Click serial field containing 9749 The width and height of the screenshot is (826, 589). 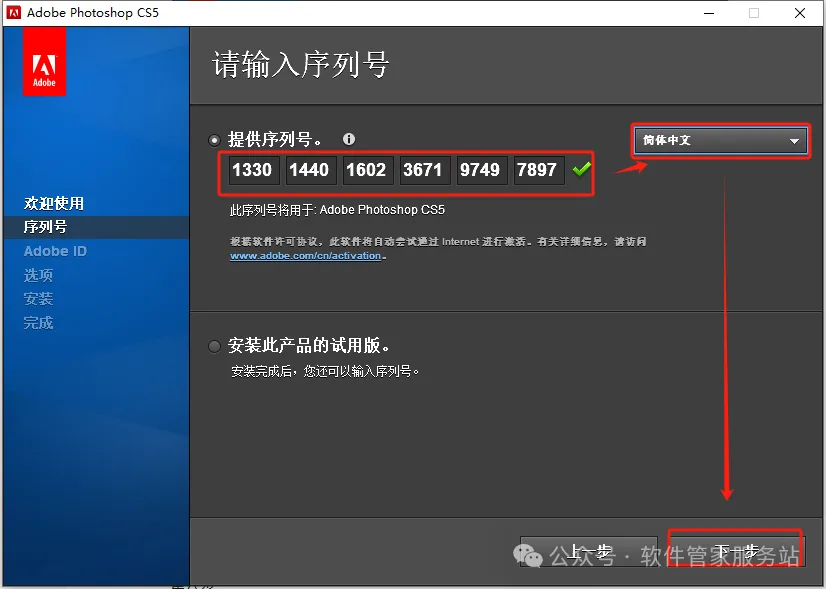tap(481, 170)
